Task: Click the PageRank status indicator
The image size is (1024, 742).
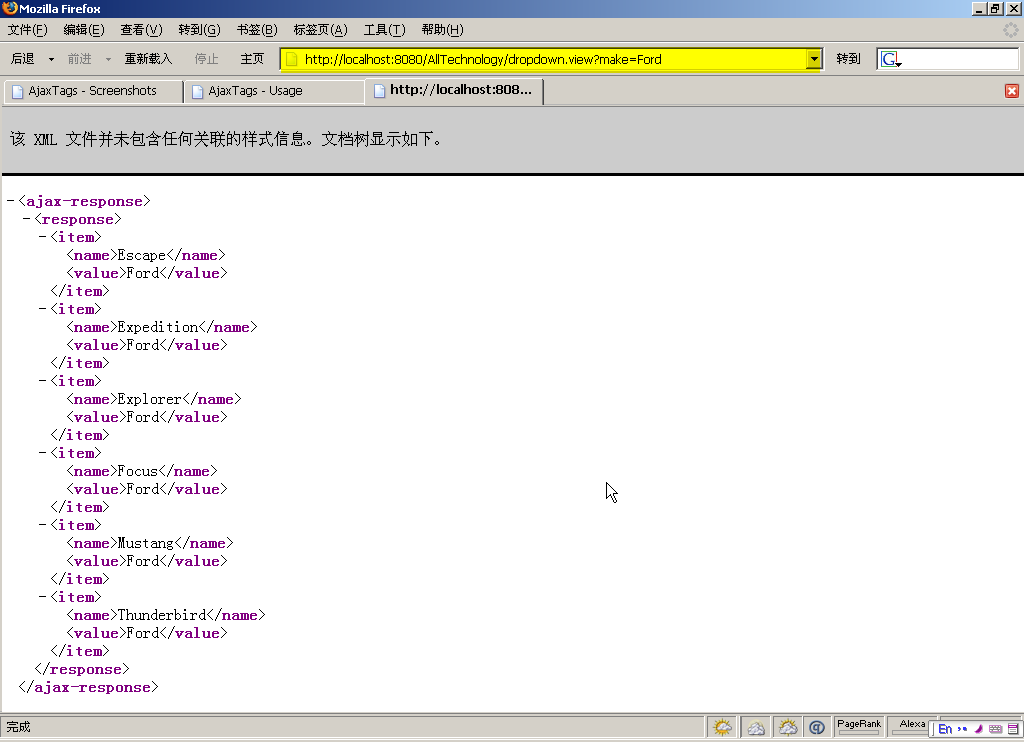Action: 859,726
